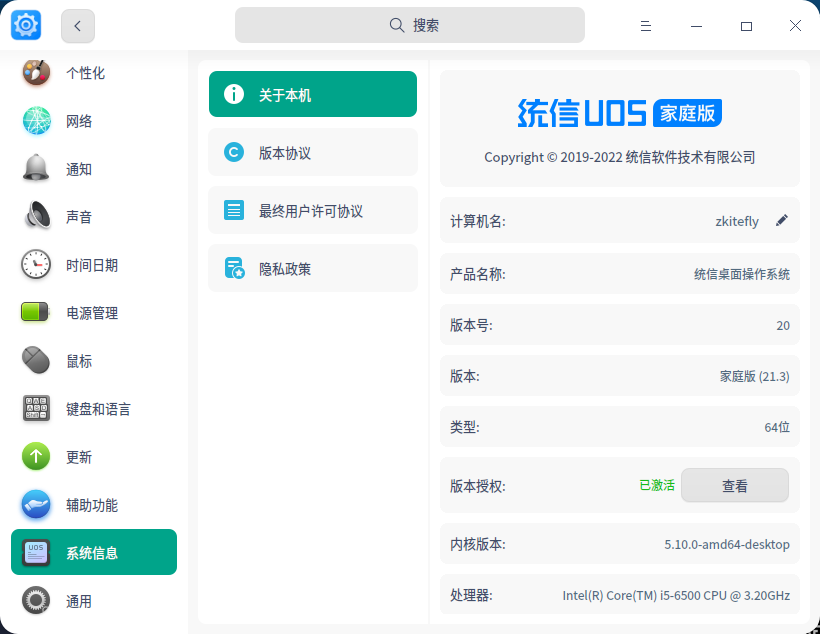
Task: Click 查看 to view activation details
Action: 735,485
